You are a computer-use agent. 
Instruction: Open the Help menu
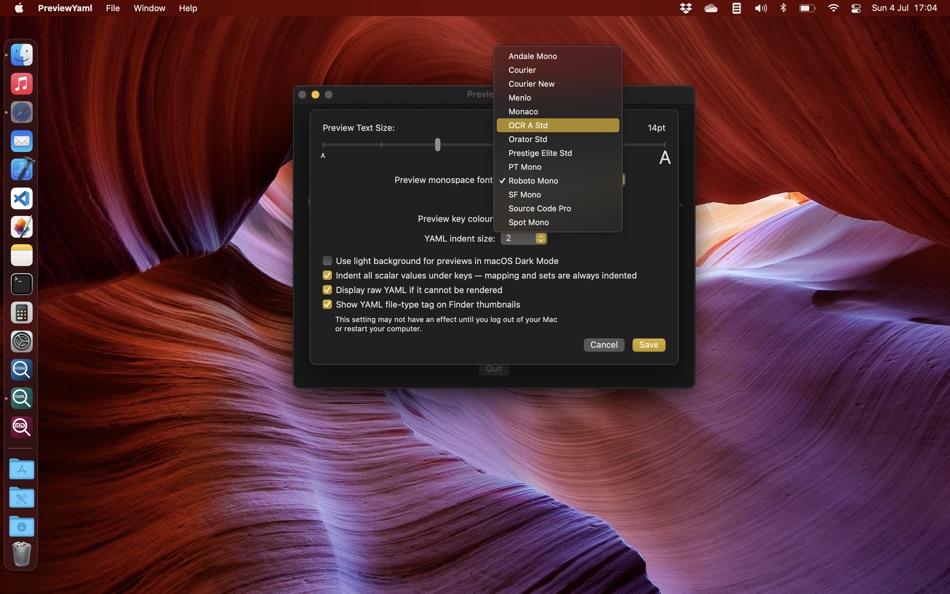188,8
